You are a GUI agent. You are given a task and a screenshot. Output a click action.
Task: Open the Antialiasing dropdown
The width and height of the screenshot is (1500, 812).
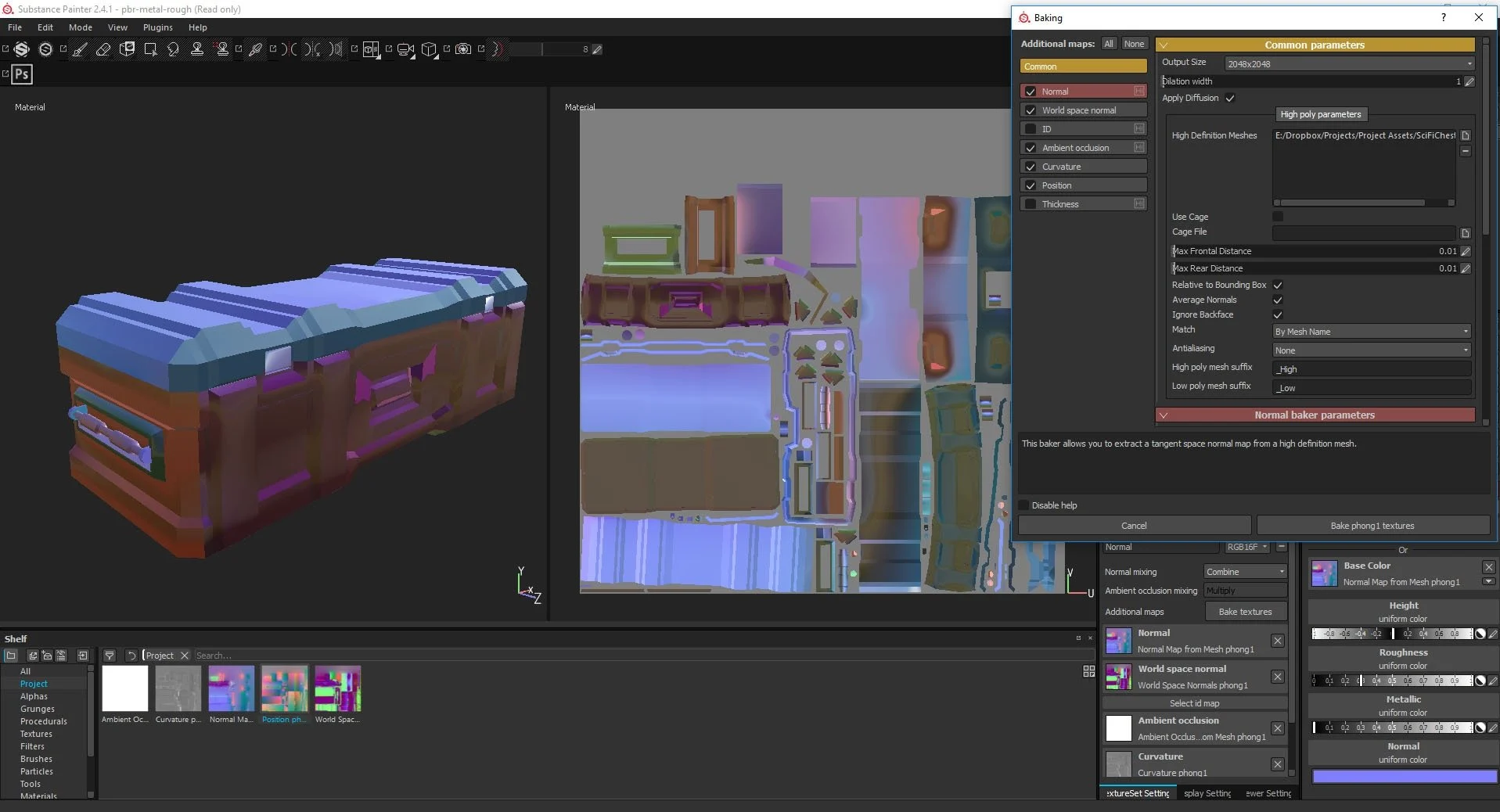tap(1372, 350)
